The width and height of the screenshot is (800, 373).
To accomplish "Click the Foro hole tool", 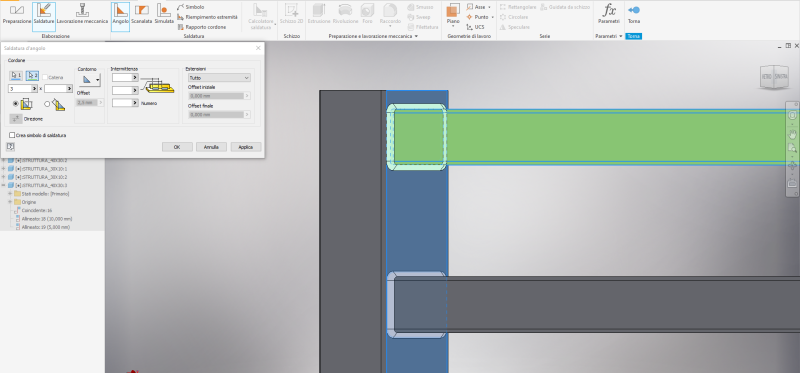I will click(367, 14).
